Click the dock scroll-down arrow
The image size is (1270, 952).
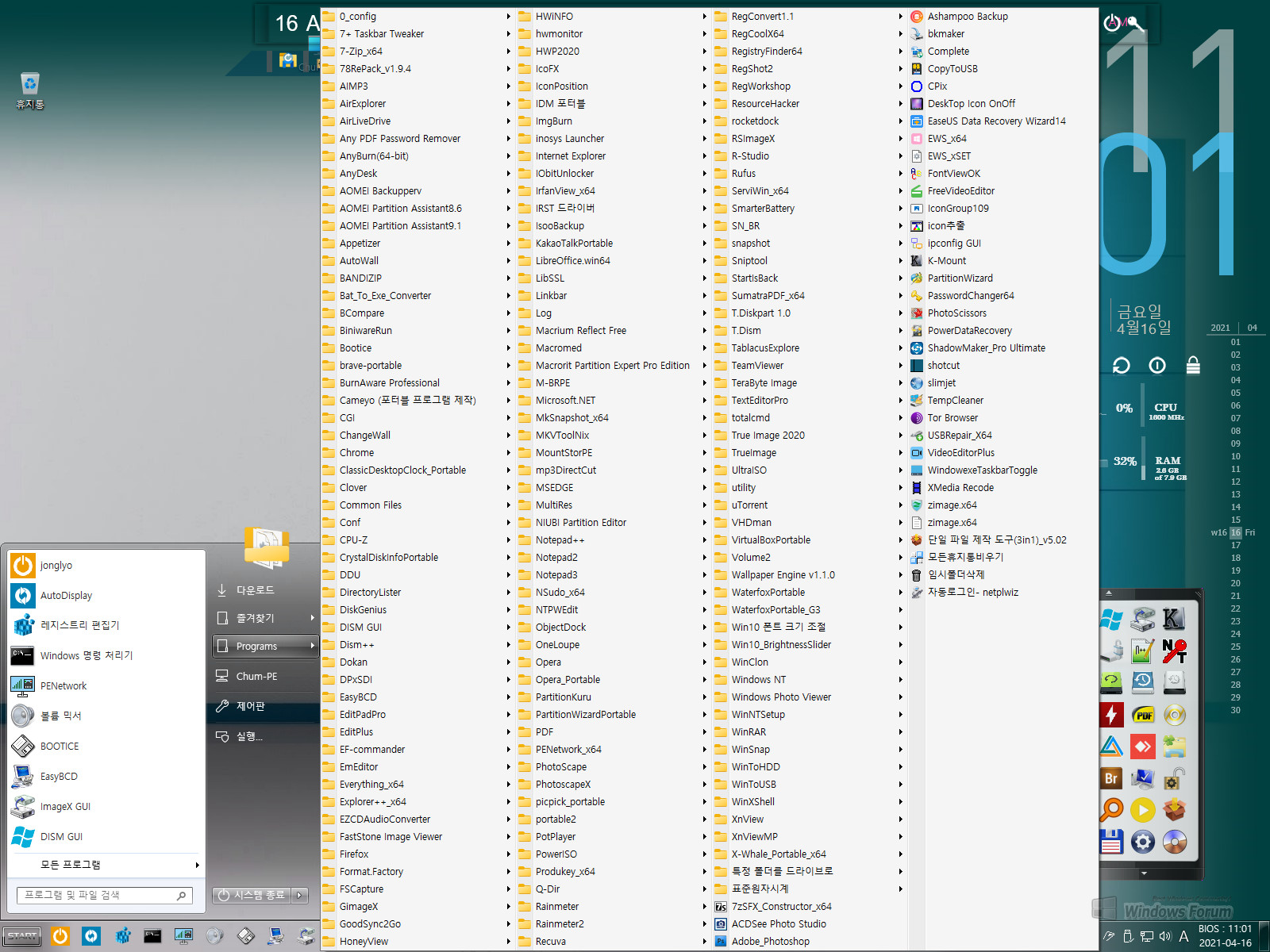click(x=1144, y=873)
